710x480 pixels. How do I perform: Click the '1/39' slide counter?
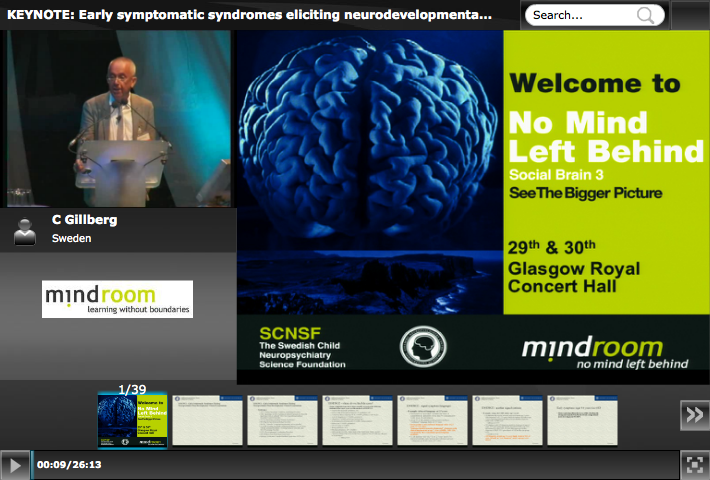coord(132,389)
